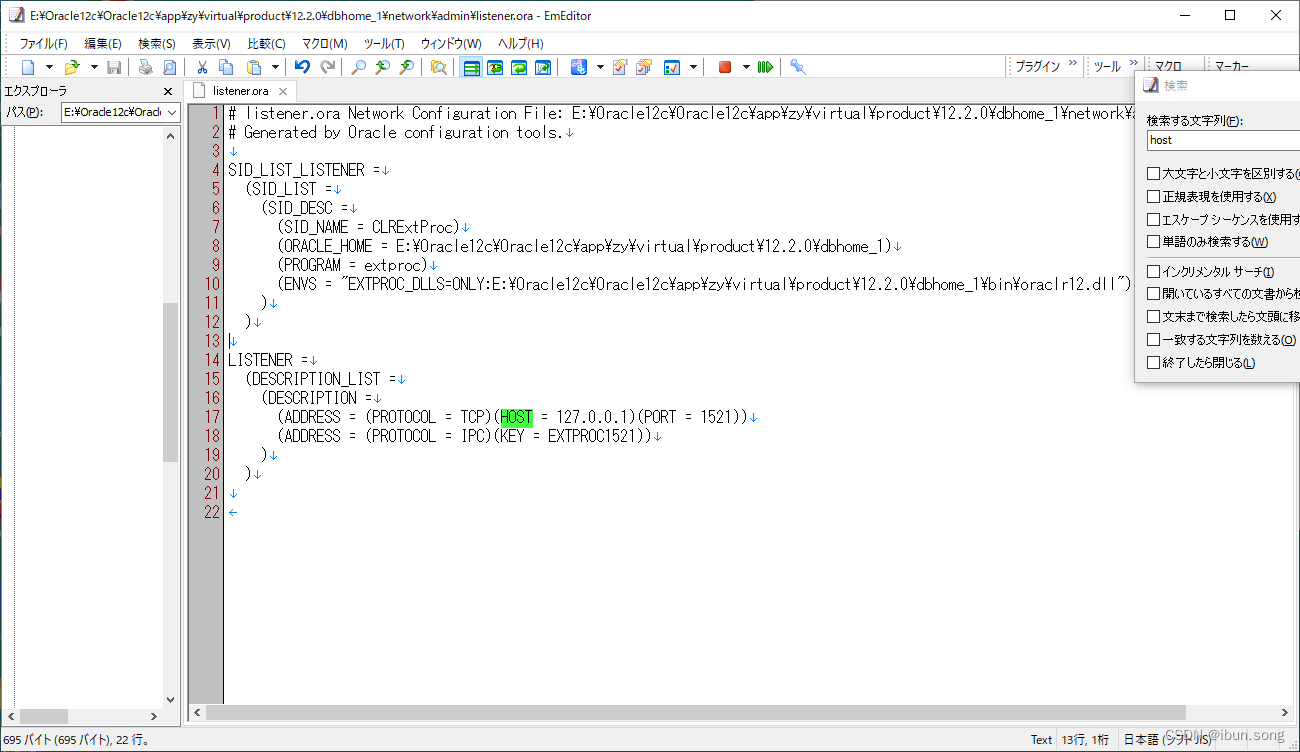
Task: Open the 検索(S) menu
Action: click(x=157, y=43)
